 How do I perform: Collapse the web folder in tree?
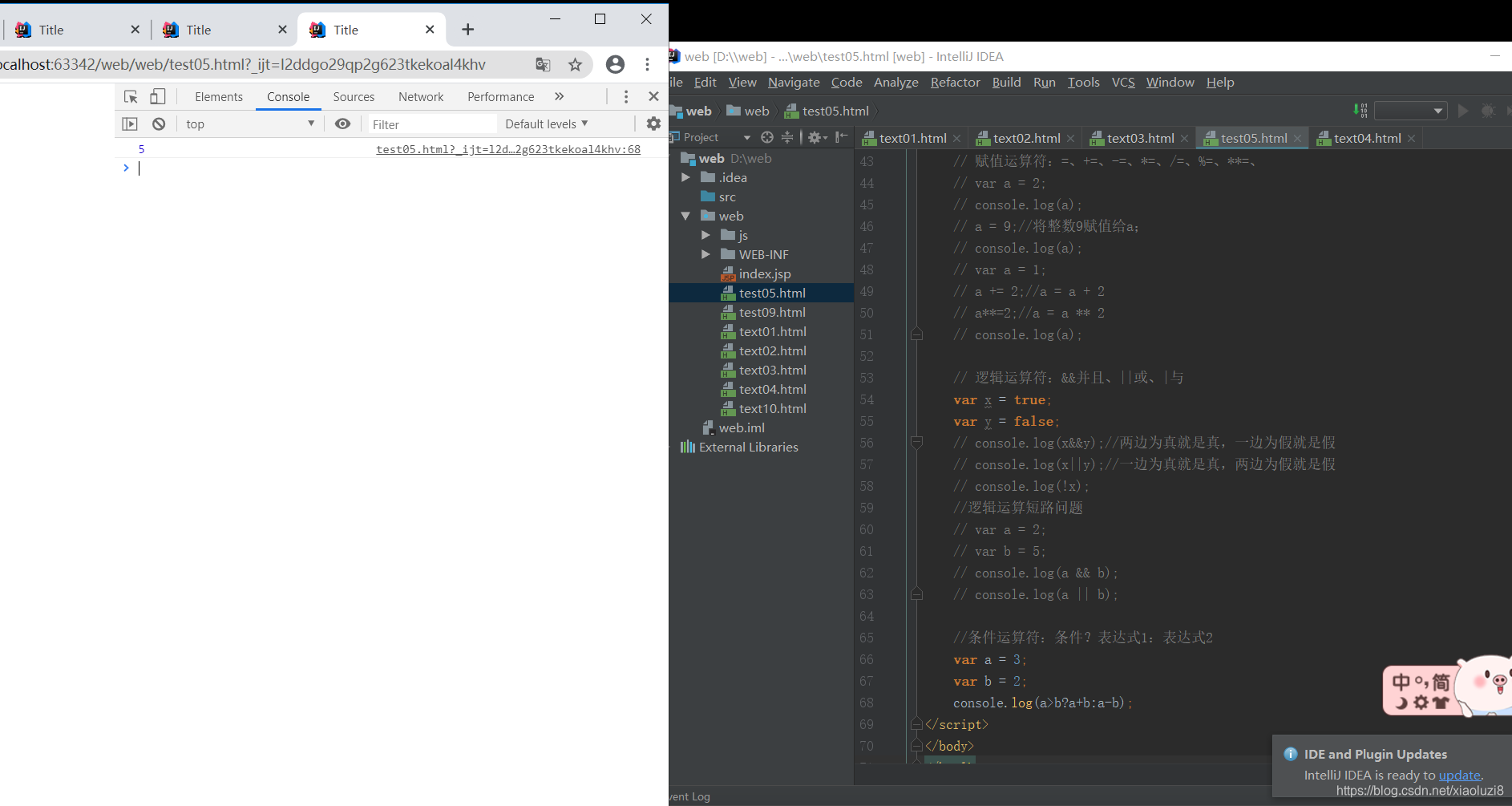(685, 216)
